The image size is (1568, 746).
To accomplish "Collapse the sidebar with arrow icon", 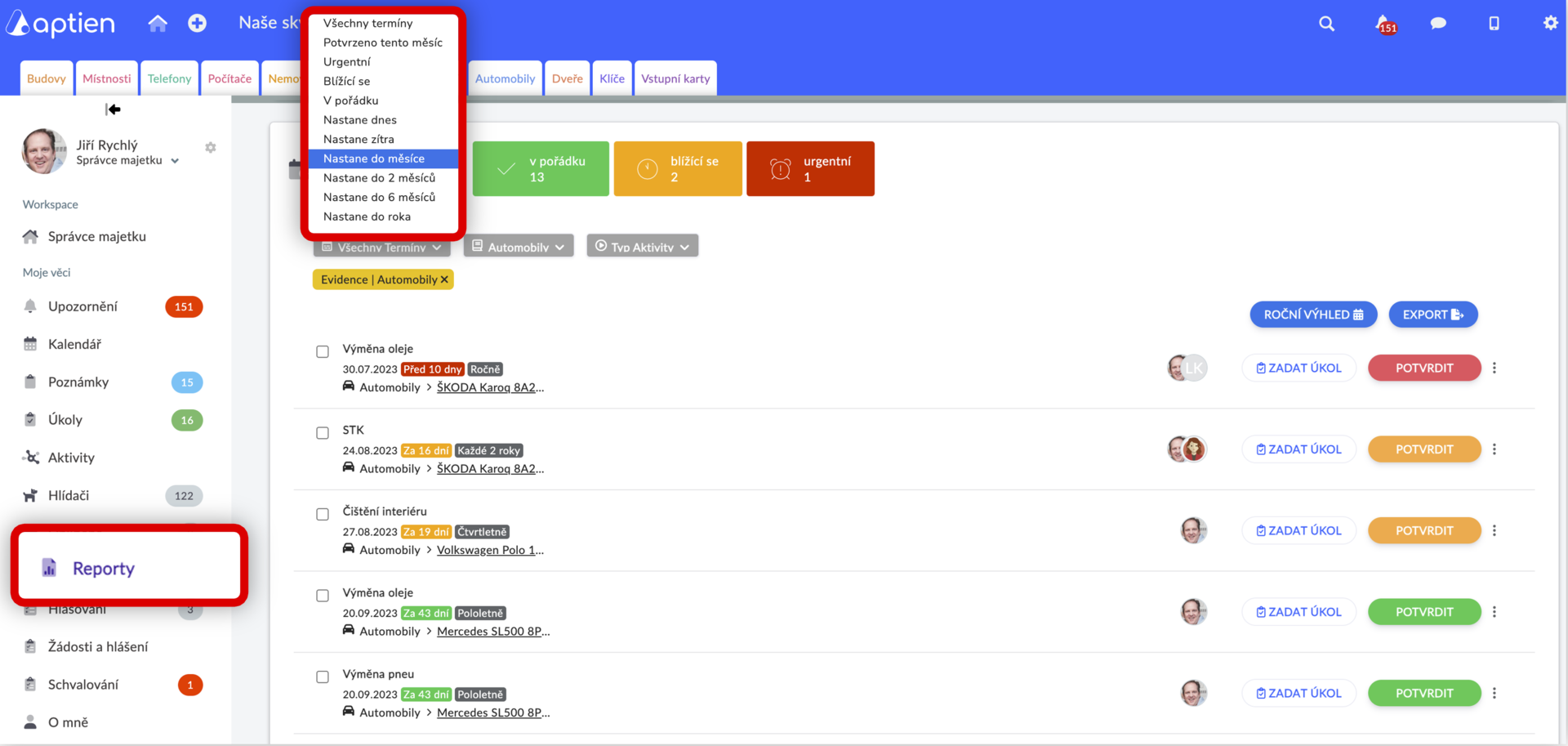I will 113,109.
